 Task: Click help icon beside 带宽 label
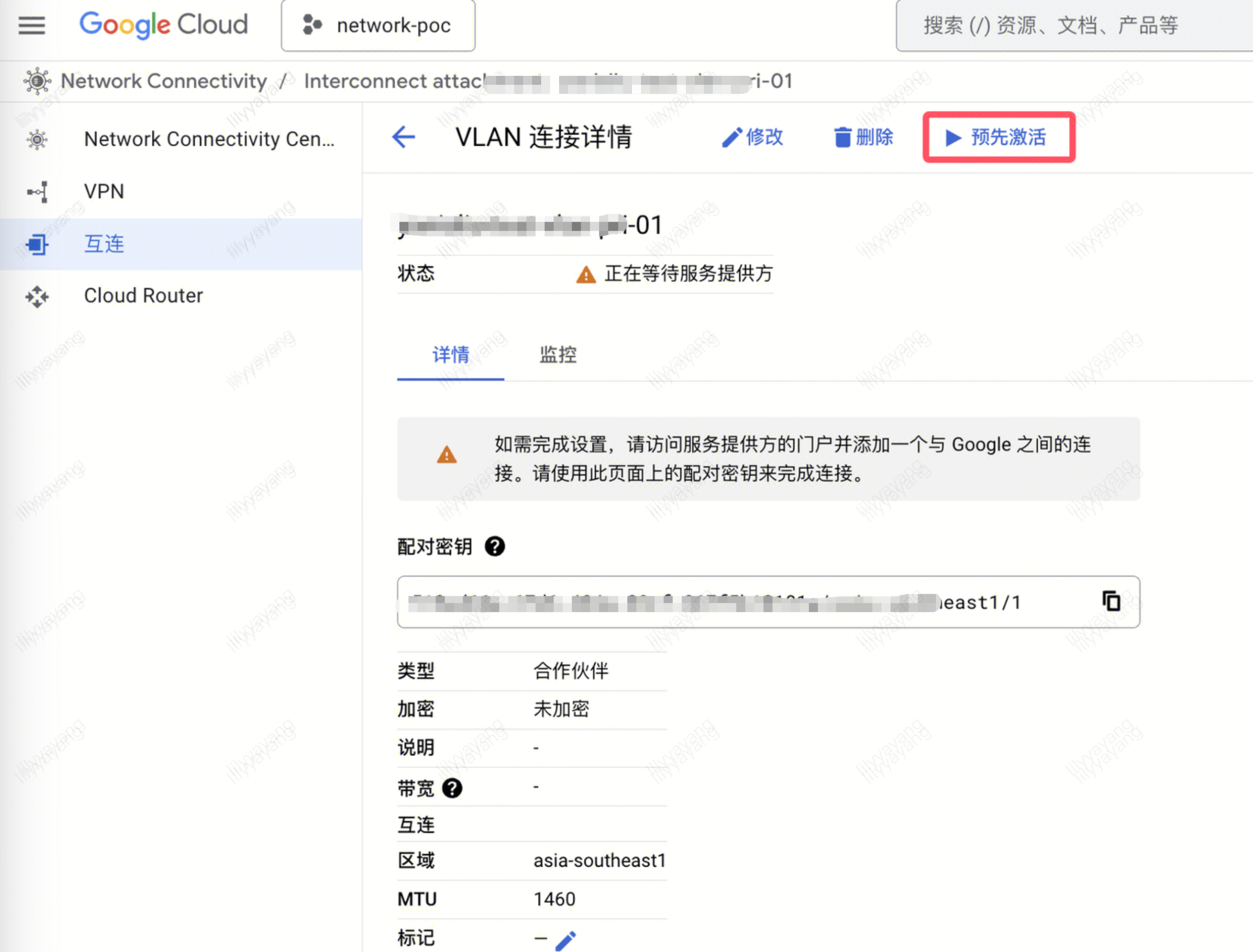(452, 788)
